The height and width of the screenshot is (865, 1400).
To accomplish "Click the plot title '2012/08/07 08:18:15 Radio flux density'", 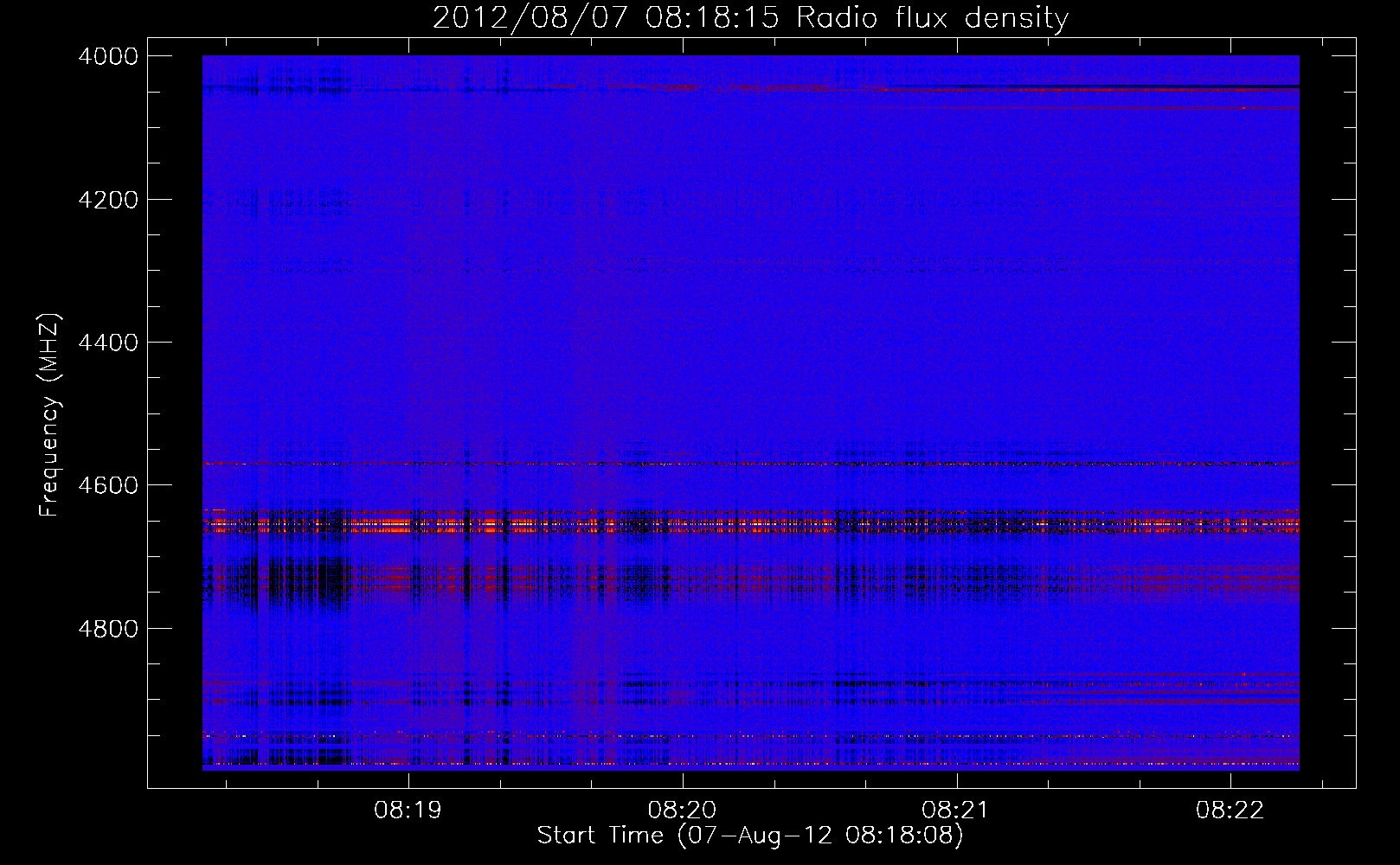I will [x=750, y=17].
